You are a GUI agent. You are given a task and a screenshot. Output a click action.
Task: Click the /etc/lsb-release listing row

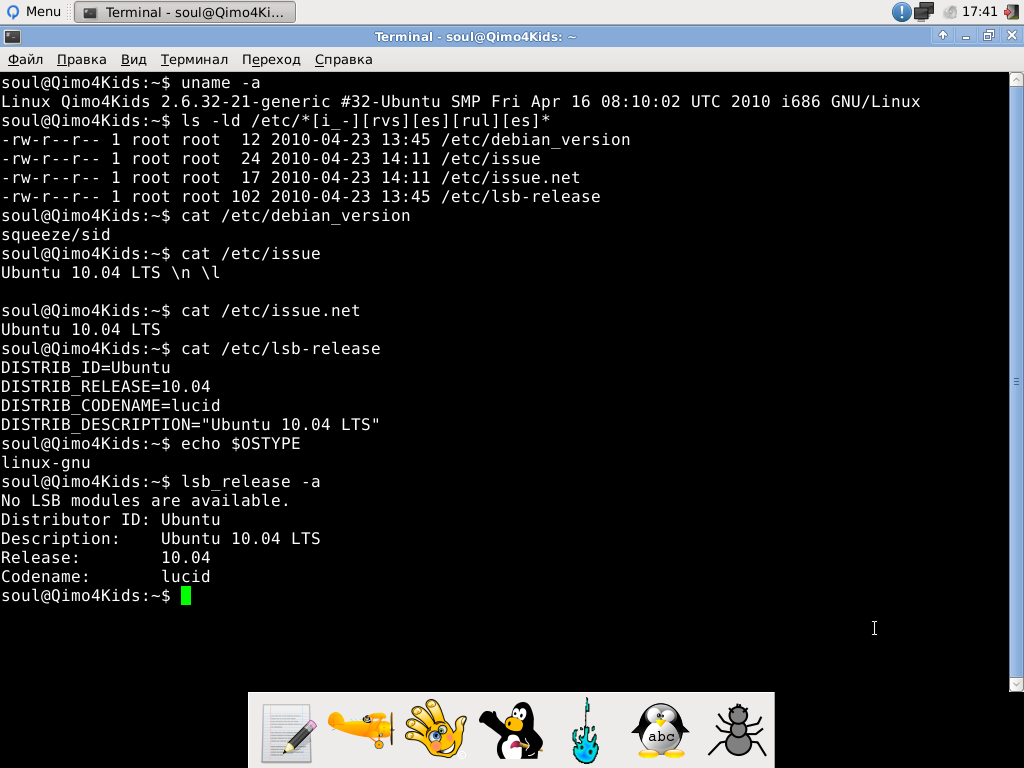[300, 197]
